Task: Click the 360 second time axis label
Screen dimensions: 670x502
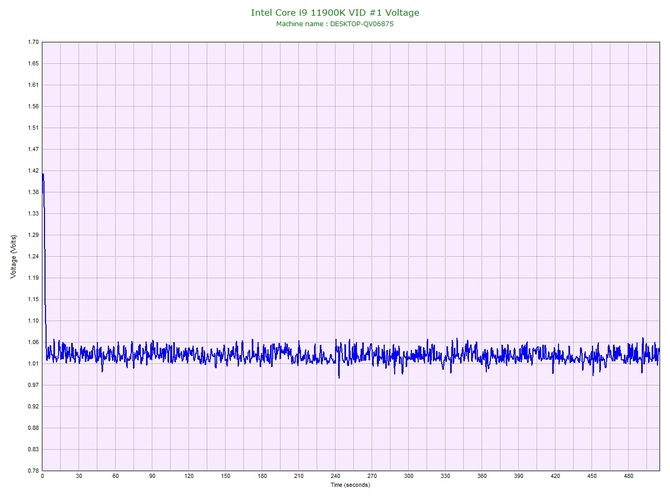Action: pyautogui.click(x=482, y=477)
